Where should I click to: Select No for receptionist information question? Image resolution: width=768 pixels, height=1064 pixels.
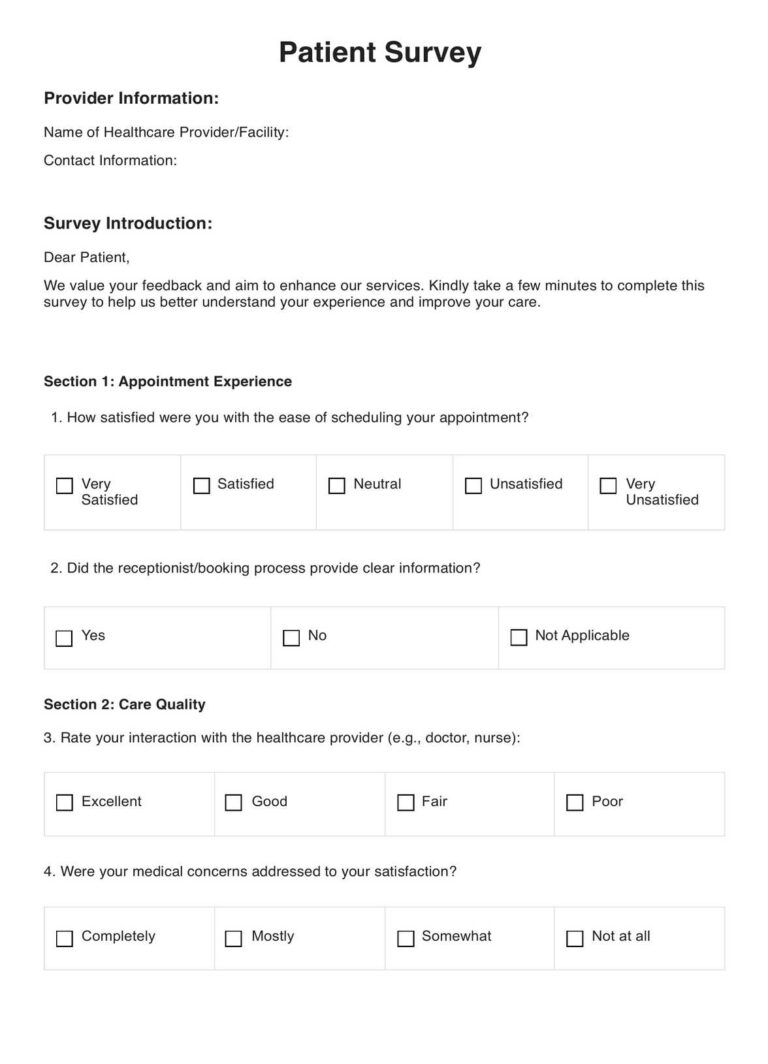click(291, 639)
